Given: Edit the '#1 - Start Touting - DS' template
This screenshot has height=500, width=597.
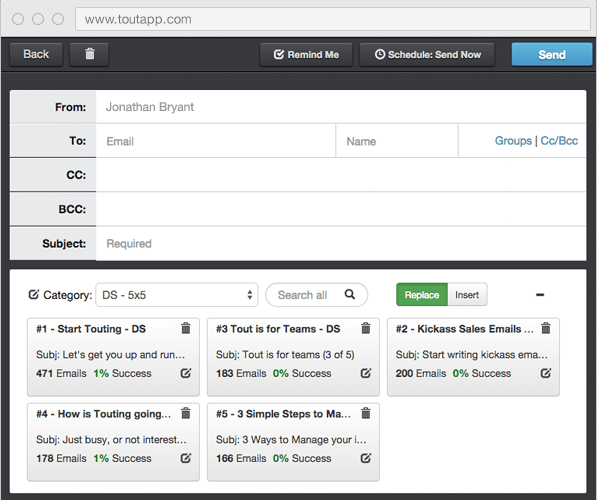Looking at the screenshot, I should [186, 373].
